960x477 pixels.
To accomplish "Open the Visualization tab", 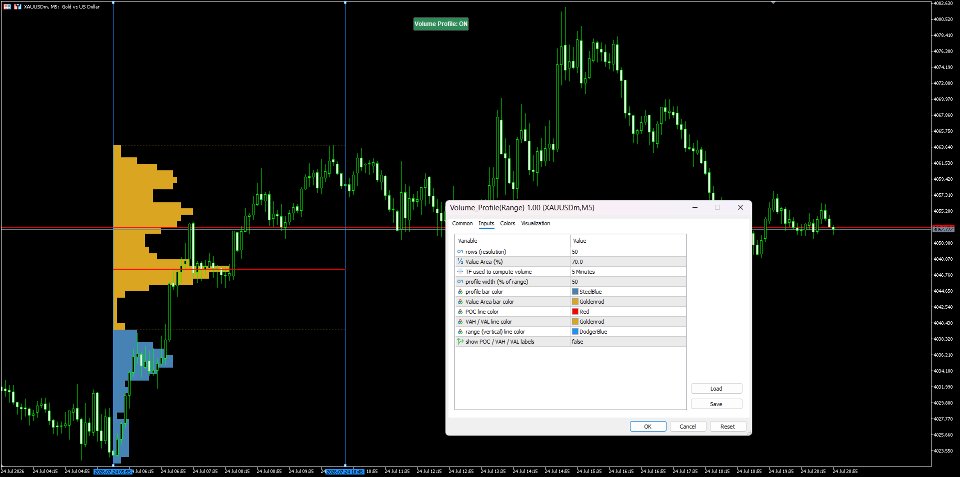I will [535, 223].
